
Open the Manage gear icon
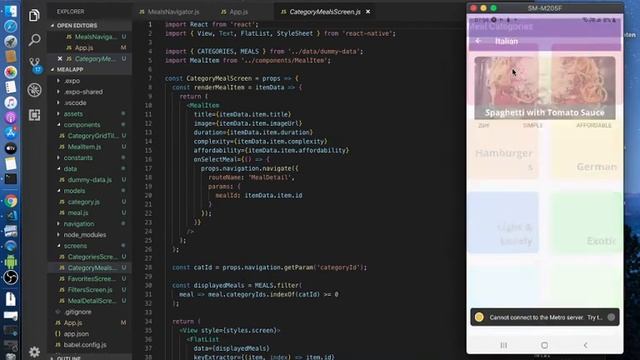pyautogui.click(x=34, y=351)
